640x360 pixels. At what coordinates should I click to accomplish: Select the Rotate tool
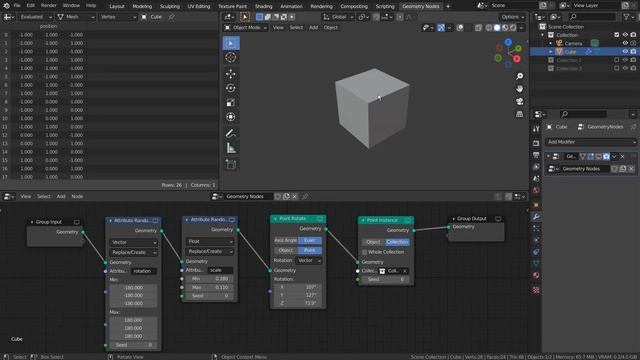pyautogui.click(x=231, y=88)
